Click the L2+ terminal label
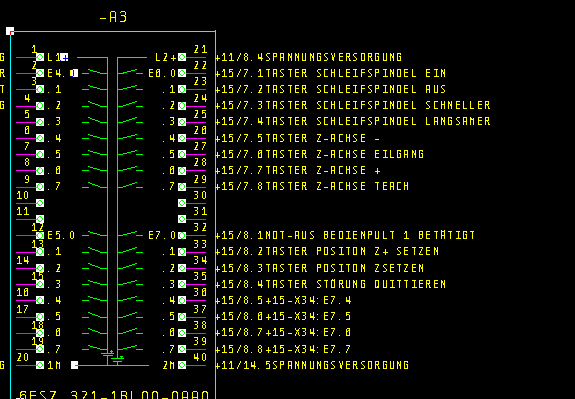 (166, 58)
